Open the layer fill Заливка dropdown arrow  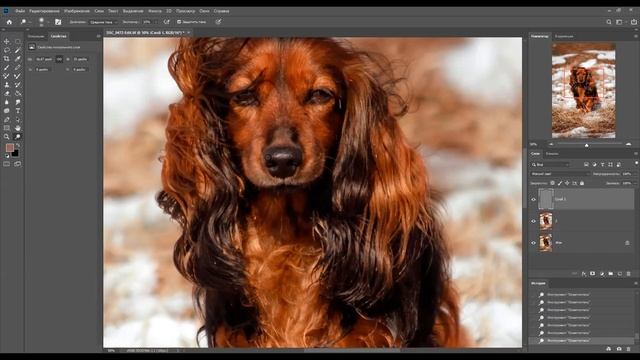coord(635,183)
